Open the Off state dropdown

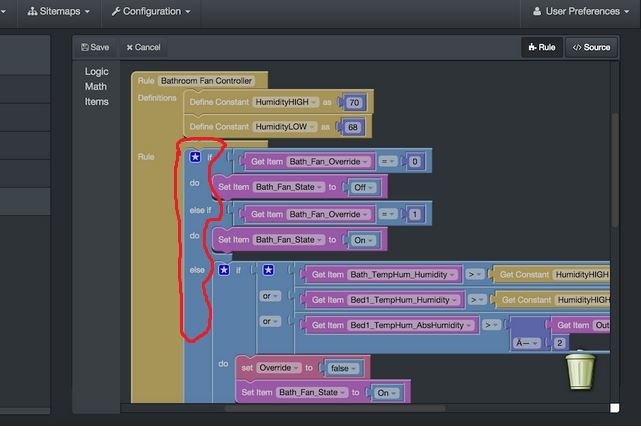click(363, 188)
